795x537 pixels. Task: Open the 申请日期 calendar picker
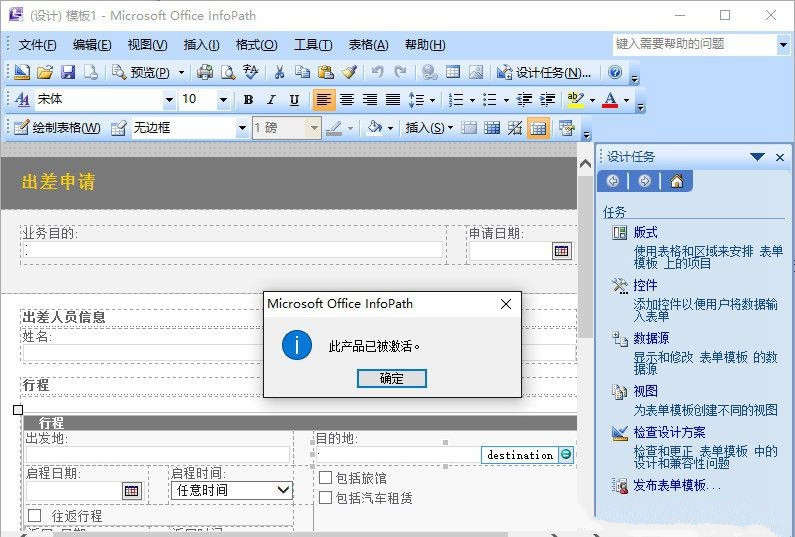tap(561, 250)
